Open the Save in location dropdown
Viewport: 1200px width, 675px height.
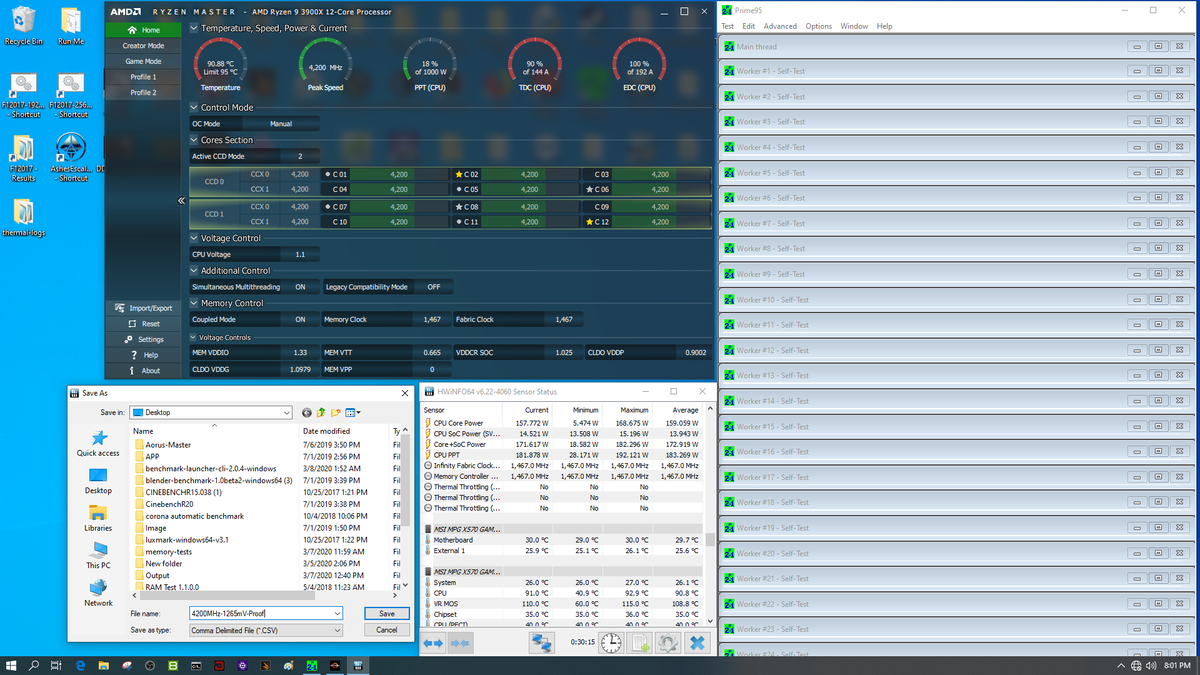[286, 412]
